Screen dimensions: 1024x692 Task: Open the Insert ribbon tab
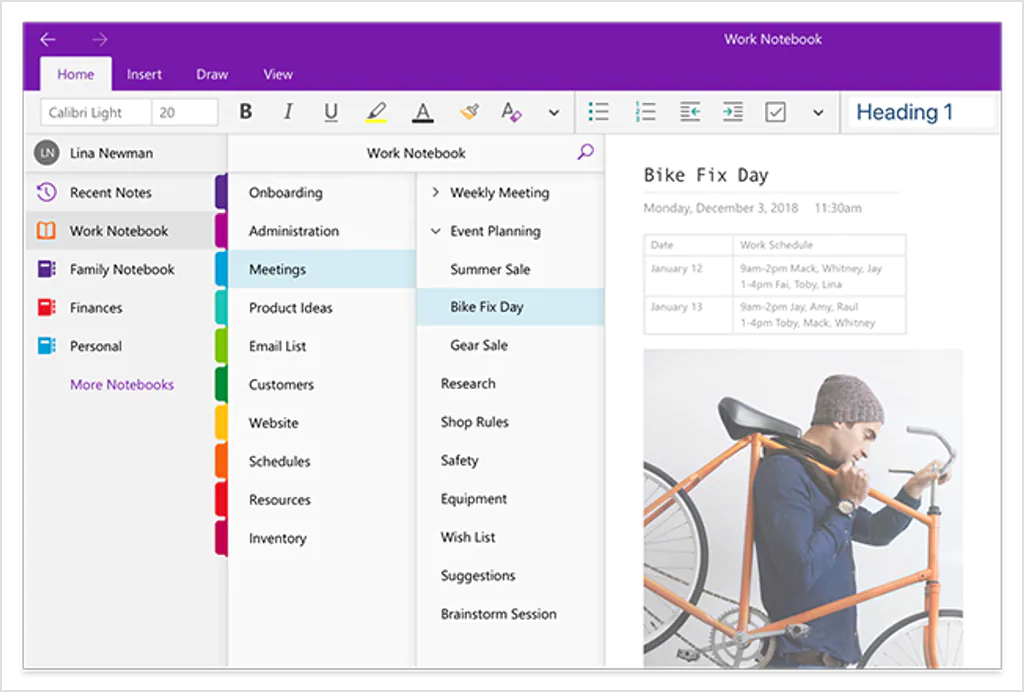[x=144, y=73]
